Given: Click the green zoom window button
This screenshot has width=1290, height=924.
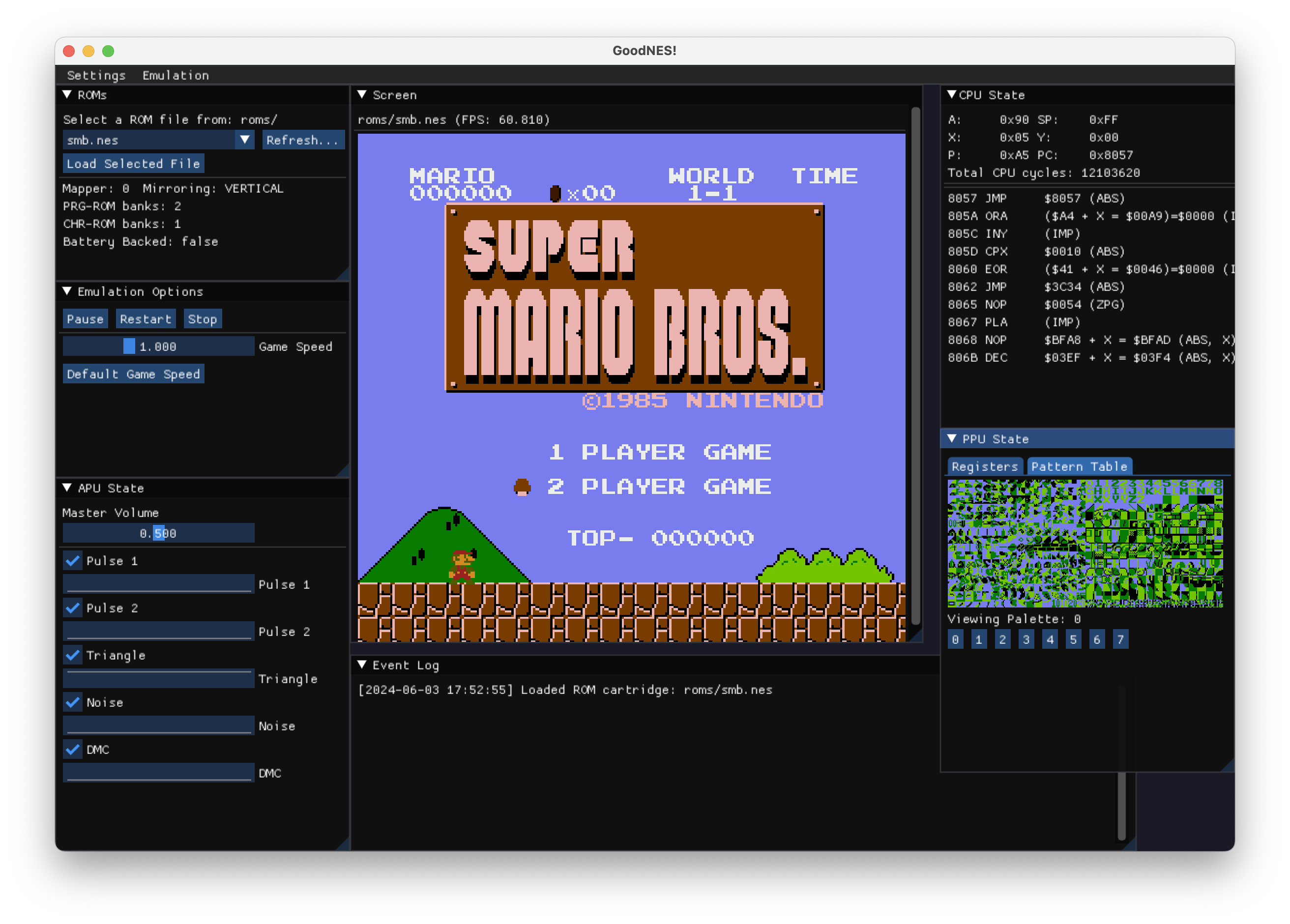Looking at the screenshot, I should [x=108, y=51].
